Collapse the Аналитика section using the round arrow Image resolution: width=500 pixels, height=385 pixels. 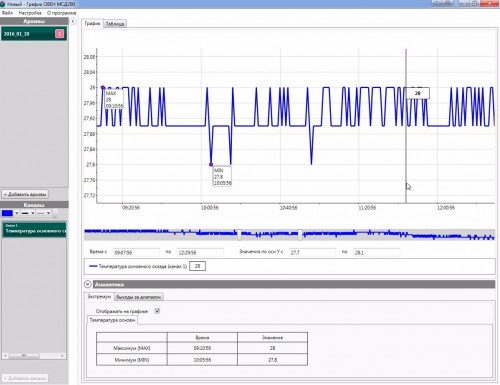(x=88, y=284)
